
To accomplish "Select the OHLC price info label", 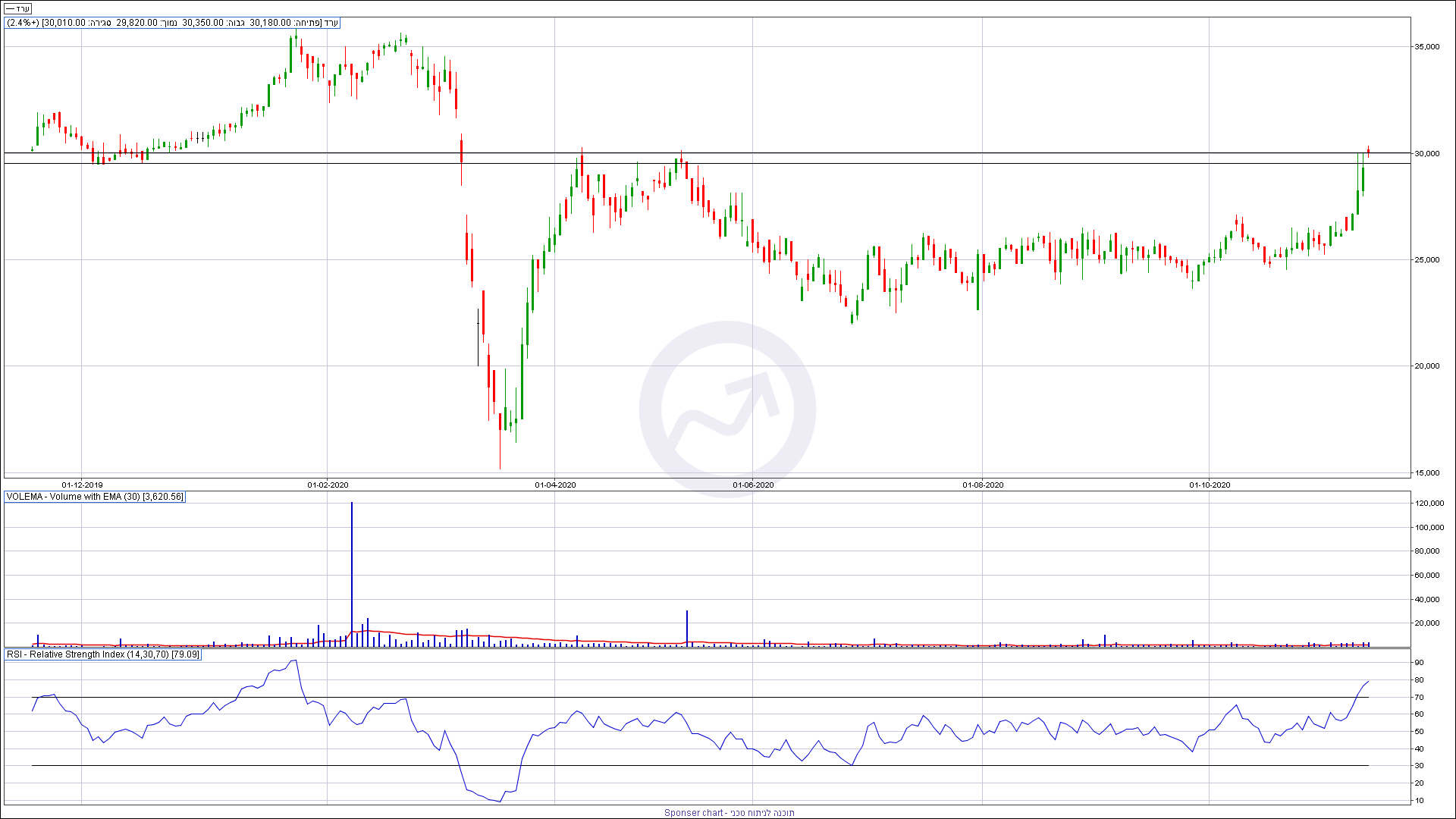I will pyautogui.click(x=173, y=23).
